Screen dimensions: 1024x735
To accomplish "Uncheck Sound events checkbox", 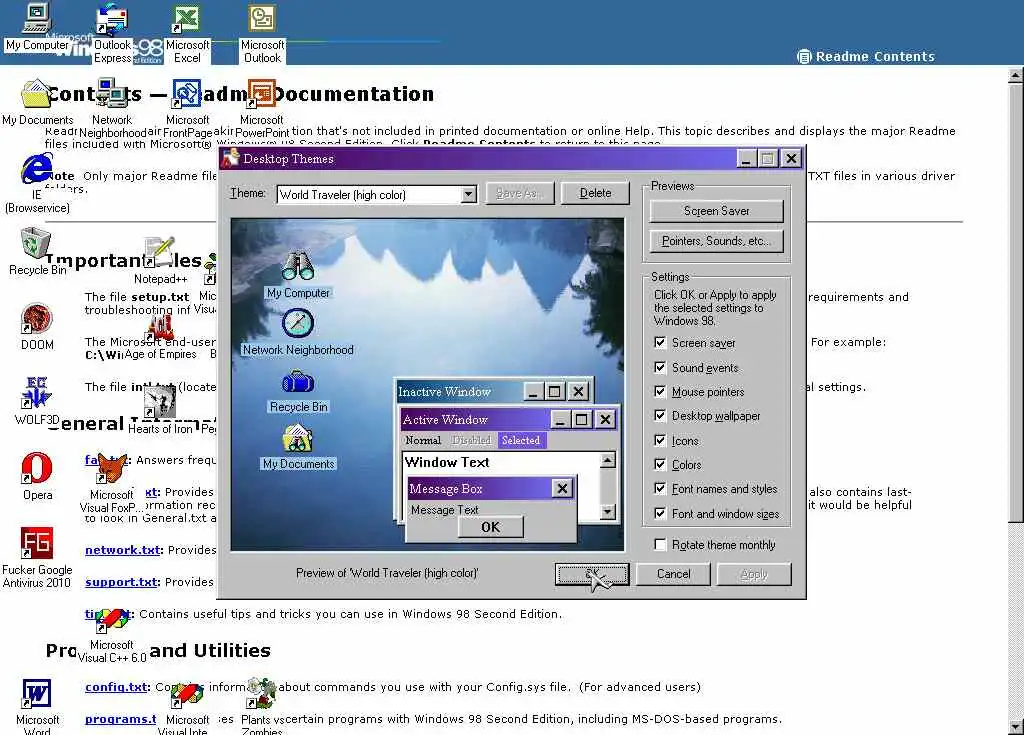I will [660, 367].
